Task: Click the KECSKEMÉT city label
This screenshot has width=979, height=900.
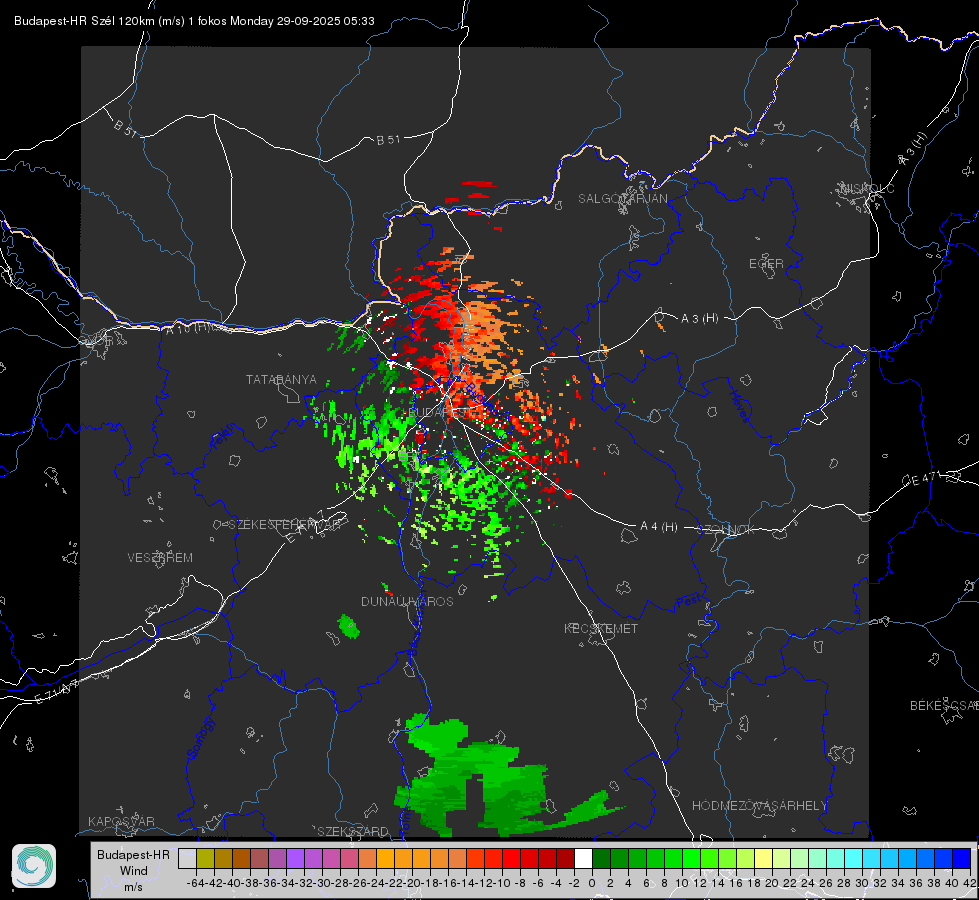Action: click(601, 629)
